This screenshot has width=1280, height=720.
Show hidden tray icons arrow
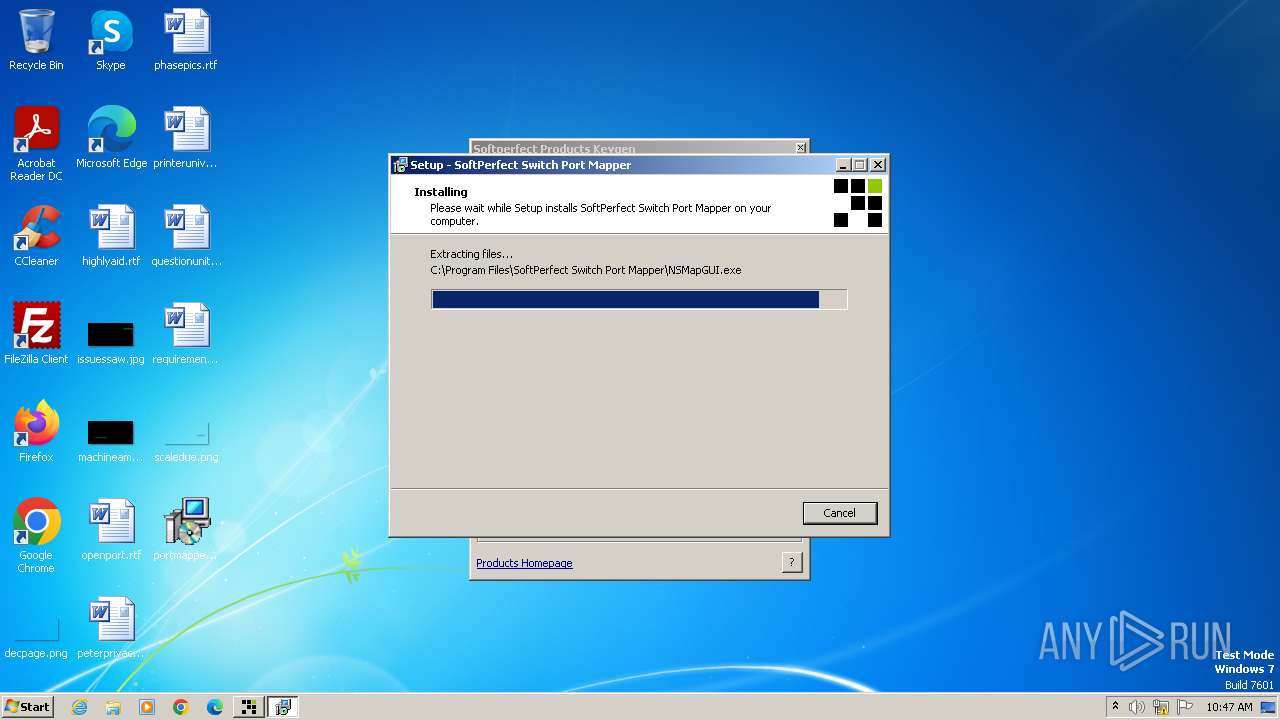[x=1115, y=706]
